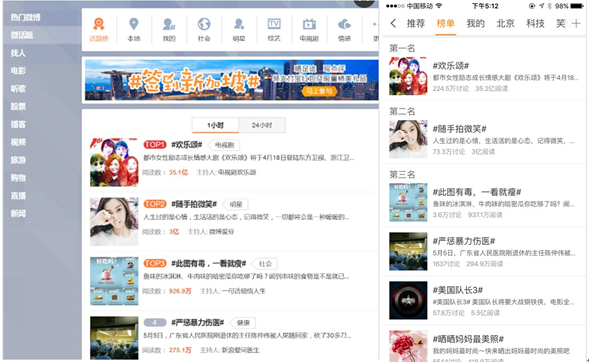The height and width of the screenshot is (362, 589).
Task: Open the 北京 tab in mobile view
Action: [x=505, y=24]
